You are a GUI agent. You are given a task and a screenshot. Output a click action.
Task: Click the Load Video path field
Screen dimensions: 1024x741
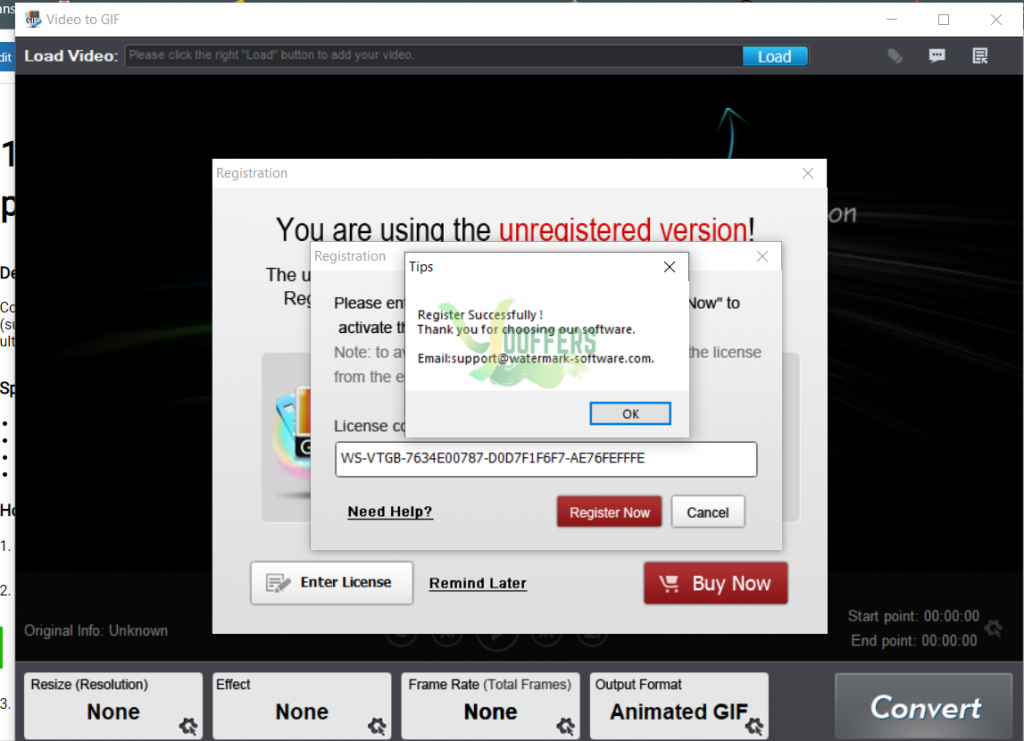pyautogui.click(x=434, y=55)
